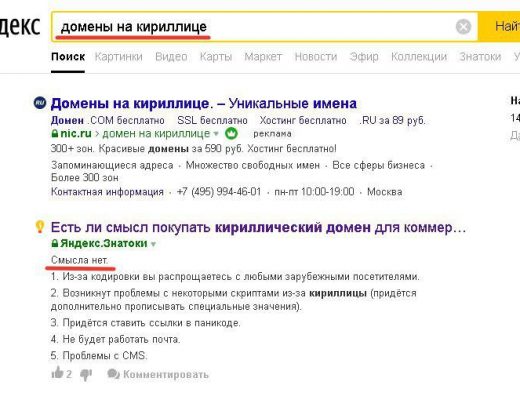Image resolution: width=520 pixels, height=400 pixels.
Task: Open the 'Хостинг бесплатно' sitelink
Action: click(x=303, y=120)
